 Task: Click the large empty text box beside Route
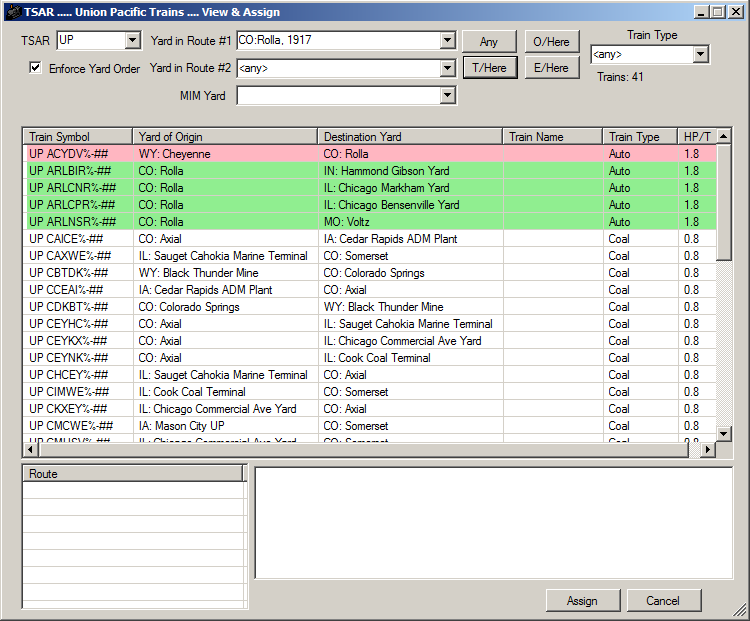coord(494,523)
